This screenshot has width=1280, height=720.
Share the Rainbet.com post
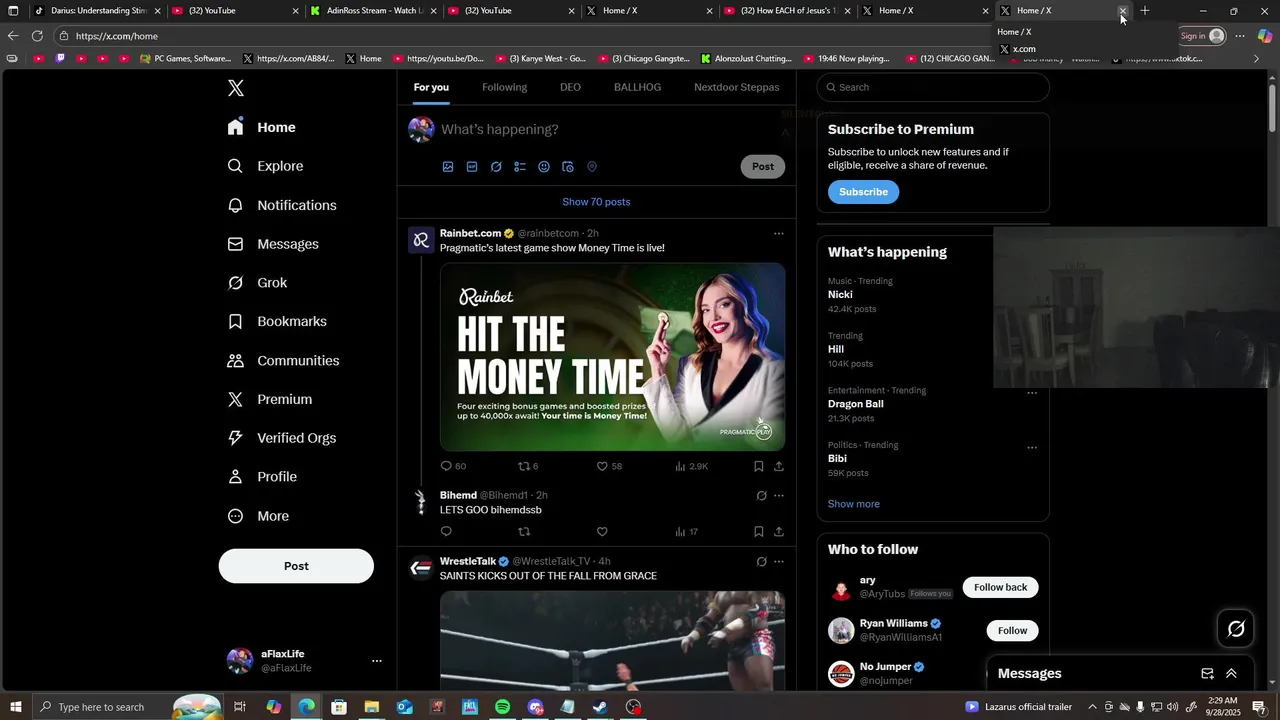[779, 466]
